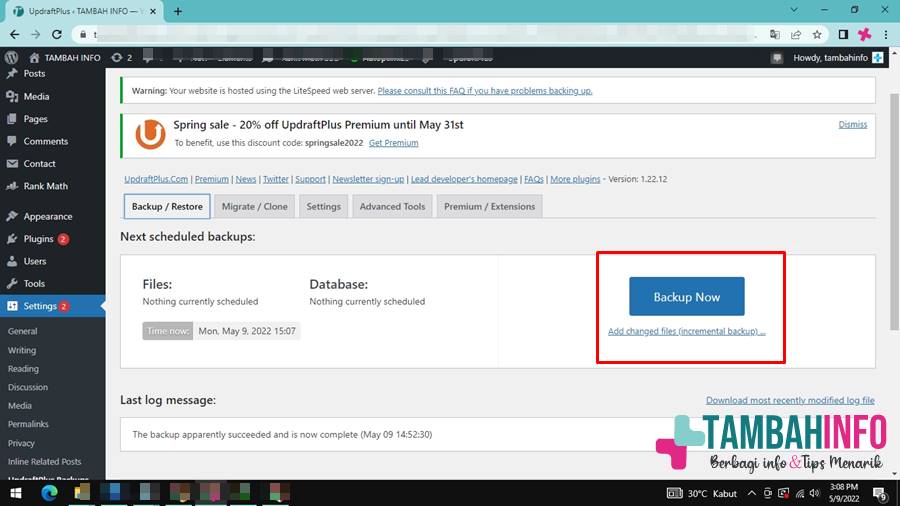
Task: Launch Microsoft Edge from the taskbar
Action: (49, 493)
